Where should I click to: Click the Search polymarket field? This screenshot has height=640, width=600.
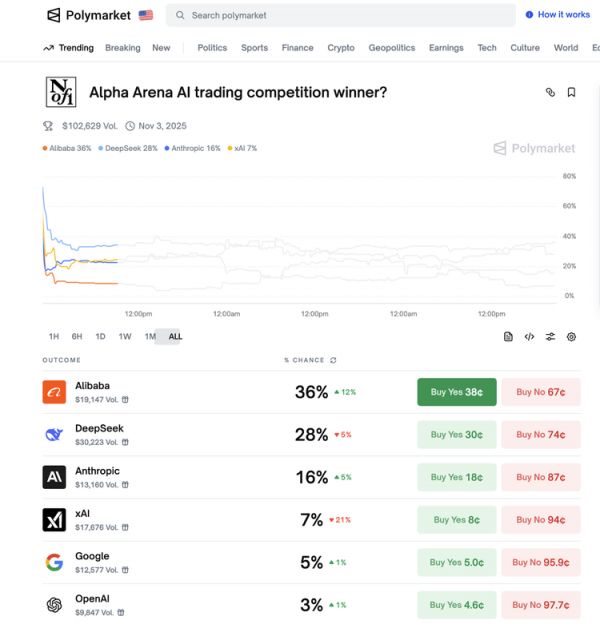340,15
